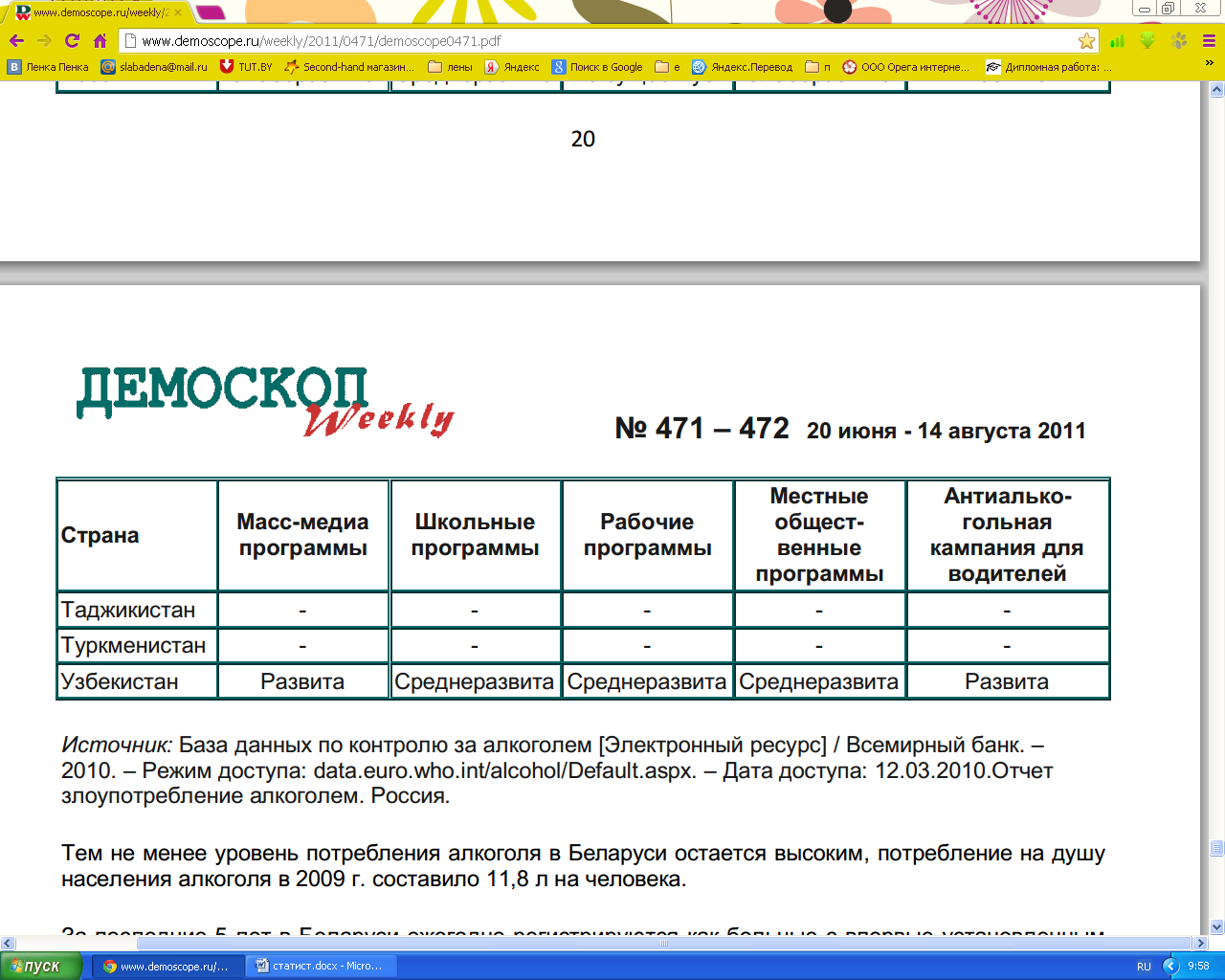This screenshot has width=1225, height=980.
Task: Open the slabadena@mail.ru bookmark
Action: coord(154,67)
